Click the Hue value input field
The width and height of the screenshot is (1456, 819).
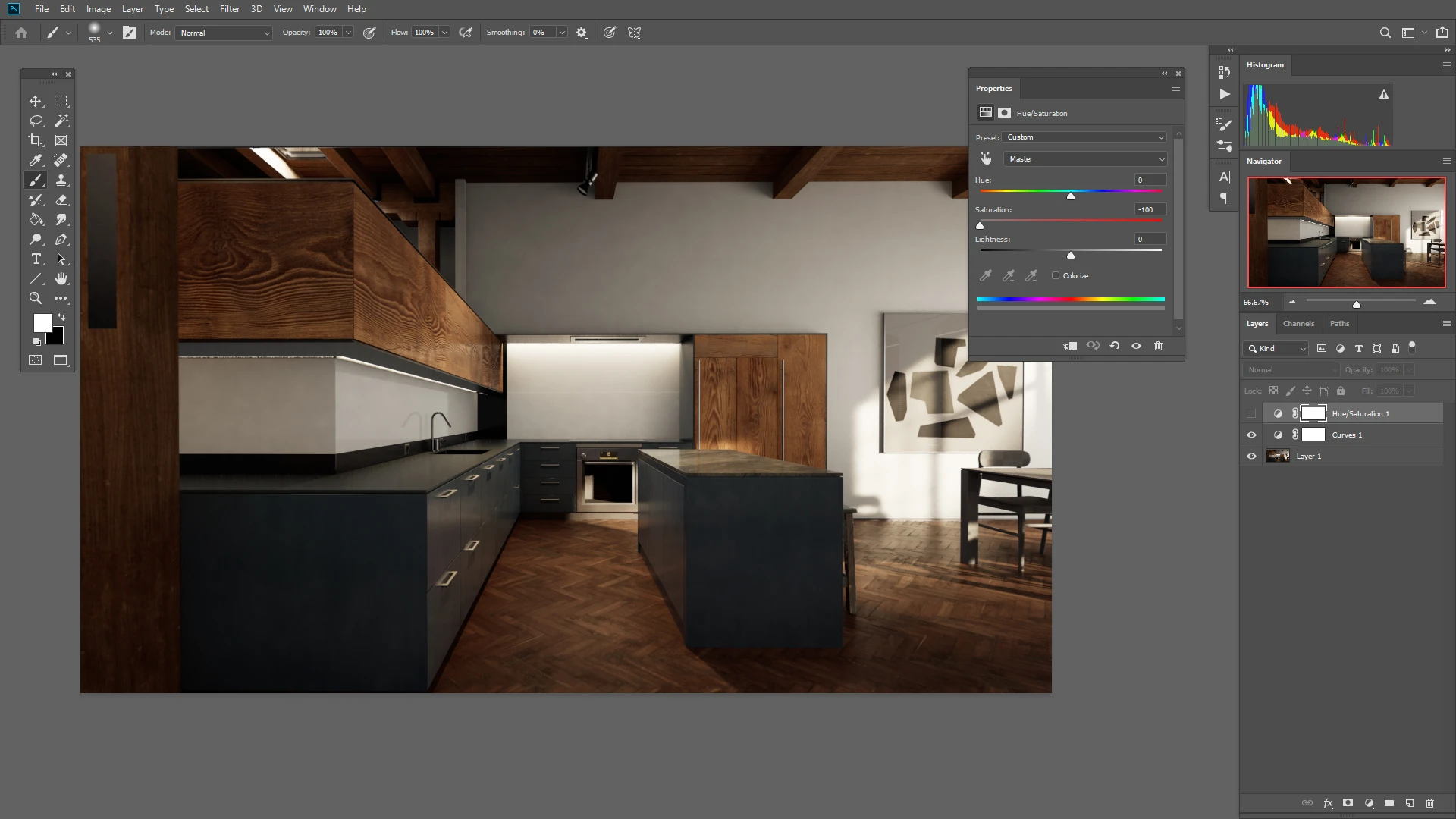point(1150,180)
